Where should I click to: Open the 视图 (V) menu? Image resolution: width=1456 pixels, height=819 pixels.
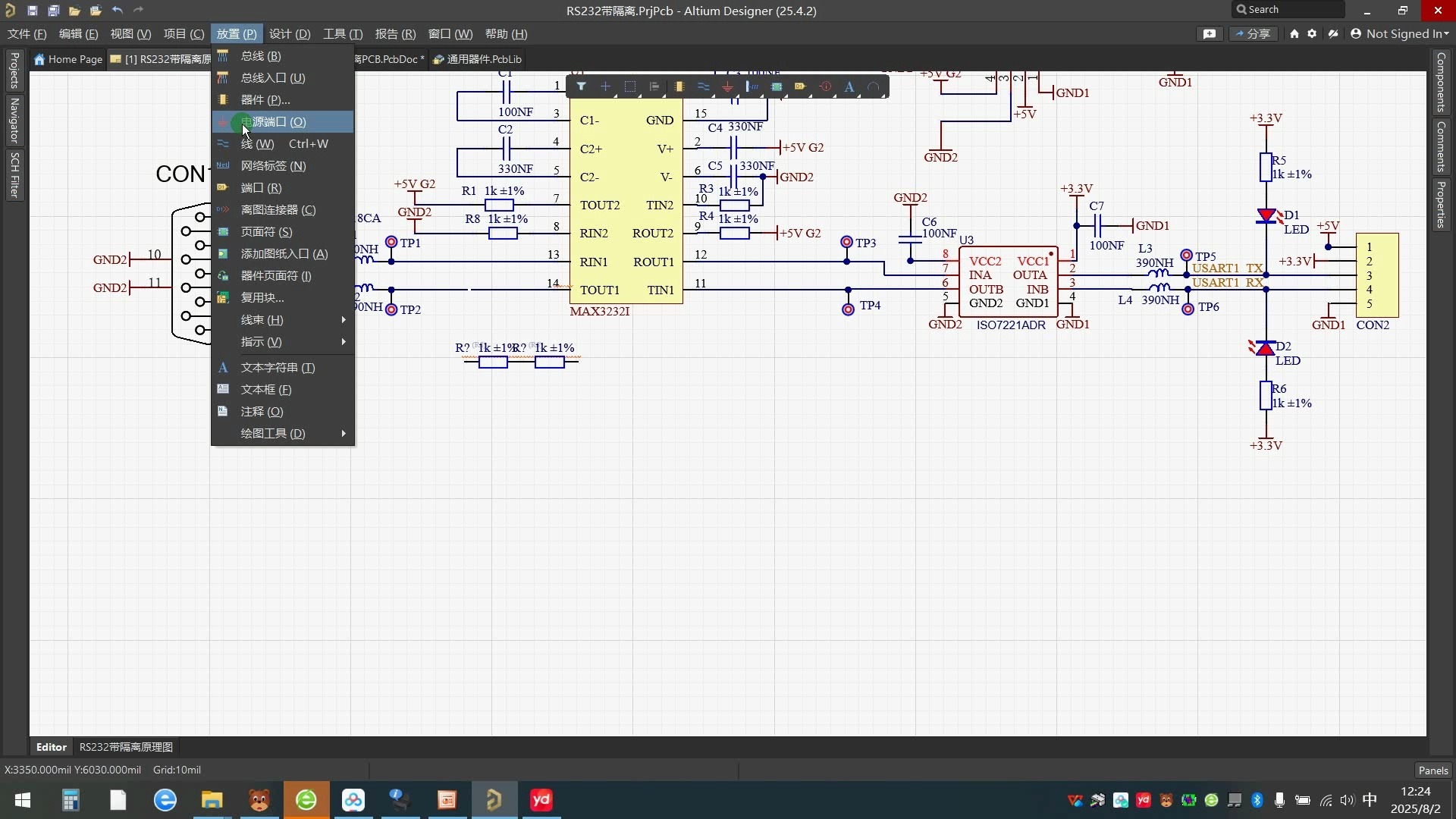click(130, 34)
